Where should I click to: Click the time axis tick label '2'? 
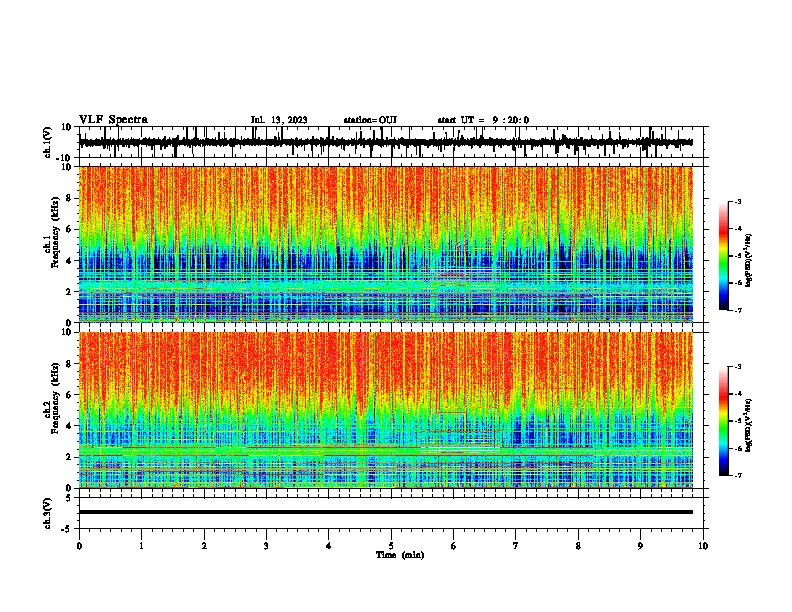point(204,546)
